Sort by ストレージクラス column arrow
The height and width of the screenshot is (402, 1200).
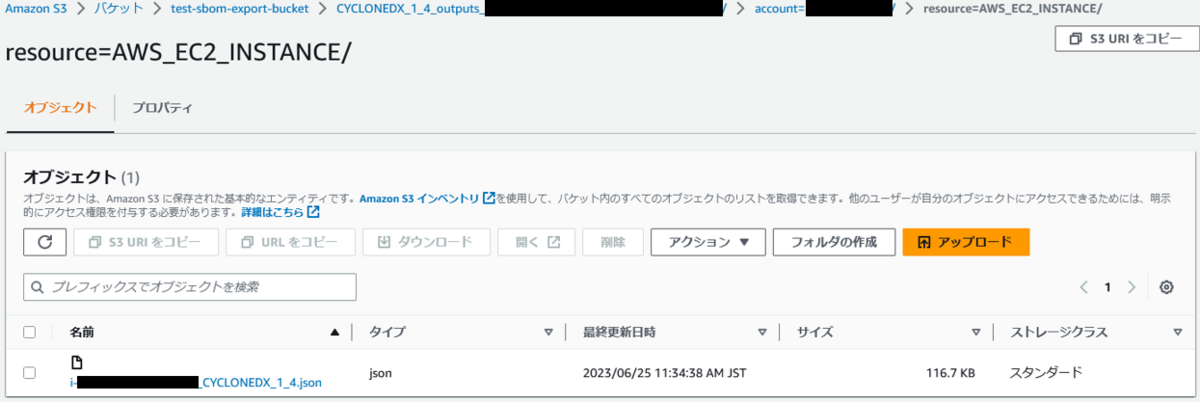point(1177,332)
